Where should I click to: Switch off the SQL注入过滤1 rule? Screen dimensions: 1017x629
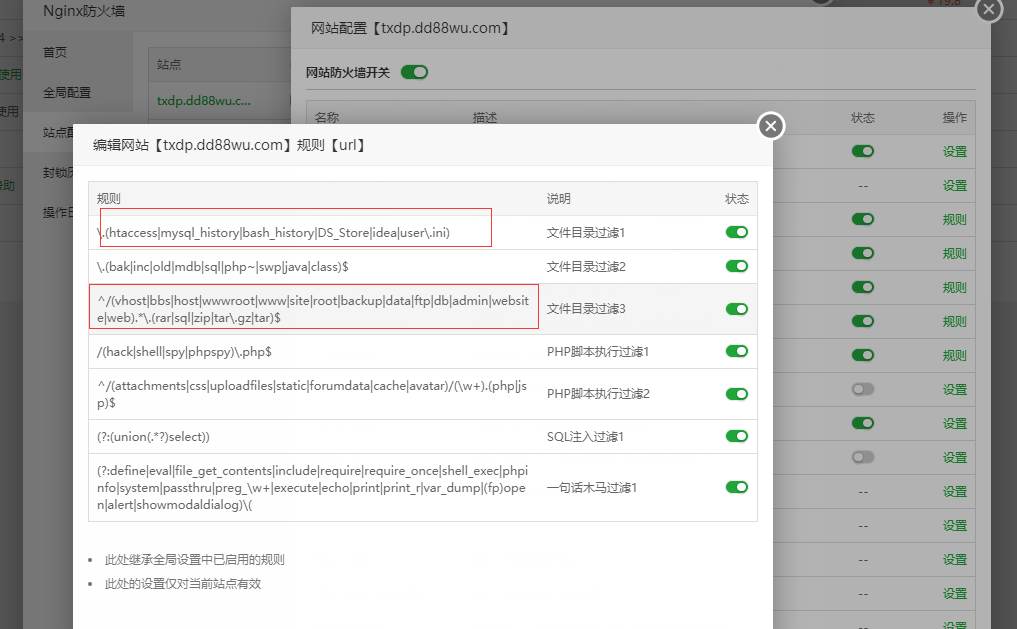[737, 436]
